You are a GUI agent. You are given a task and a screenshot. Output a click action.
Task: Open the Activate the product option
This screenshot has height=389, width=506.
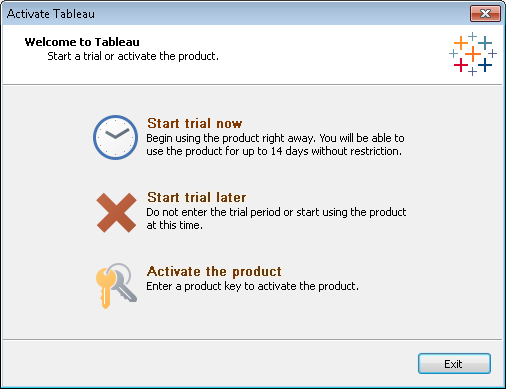click(214, 271)
